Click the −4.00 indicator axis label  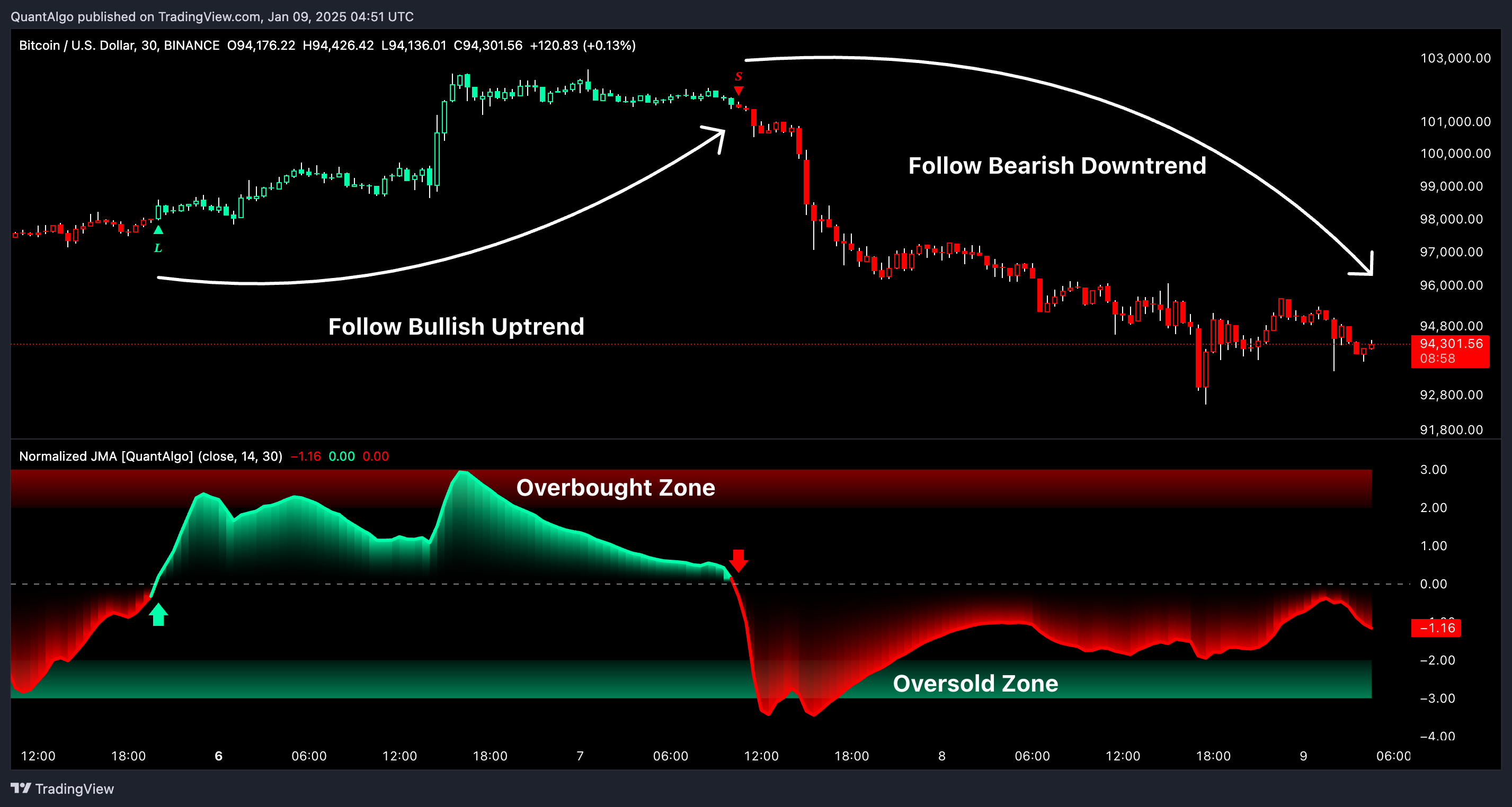1437,736
